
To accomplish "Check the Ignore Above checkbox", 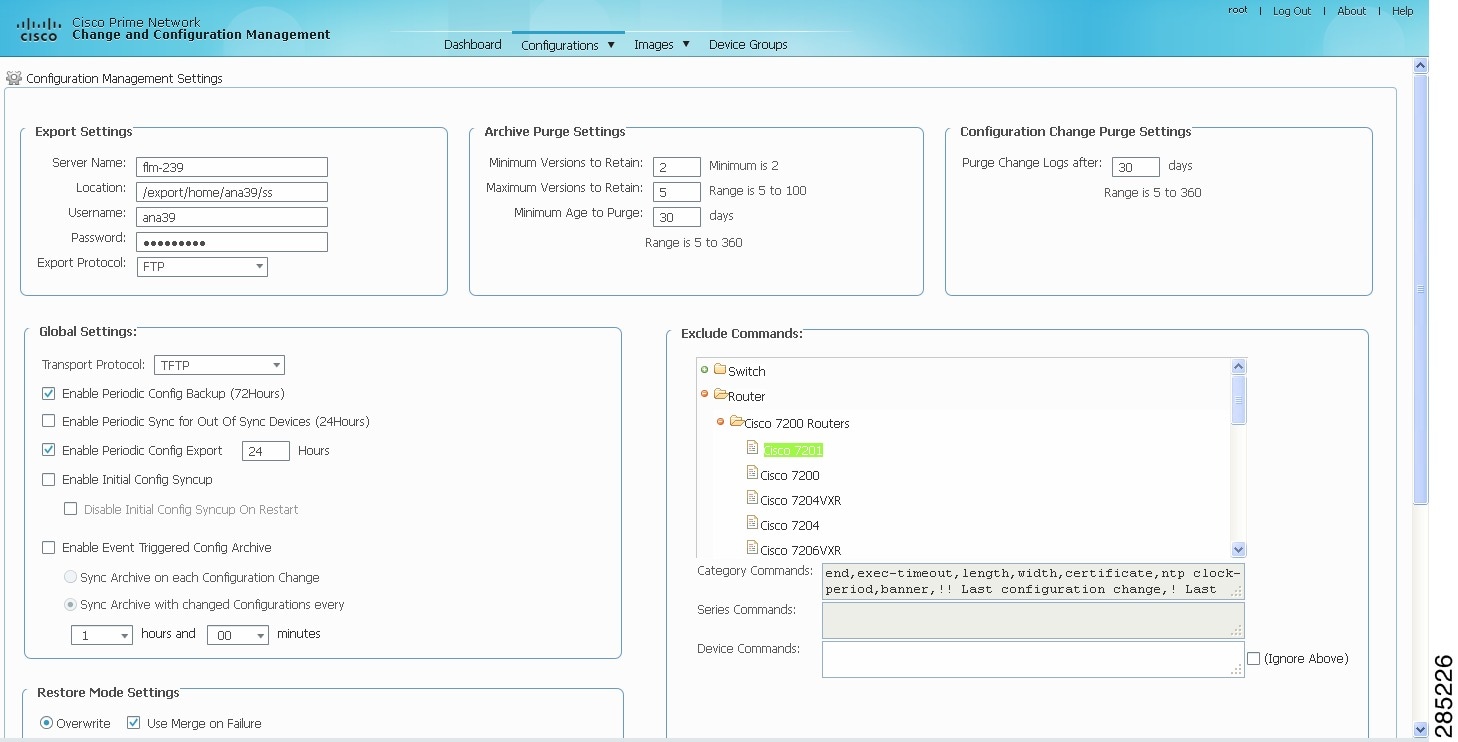I will pos(1253,658).
